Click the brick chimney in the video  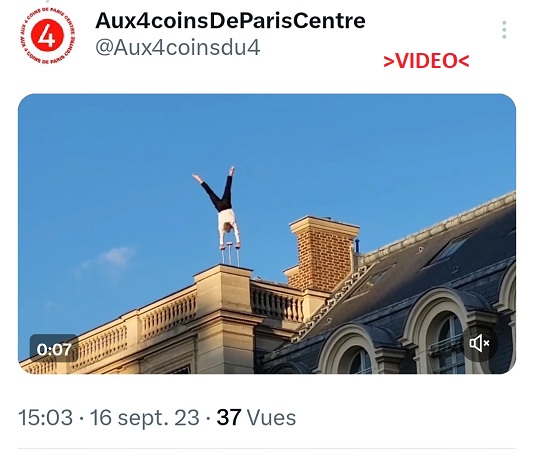[x=323, y=254]
